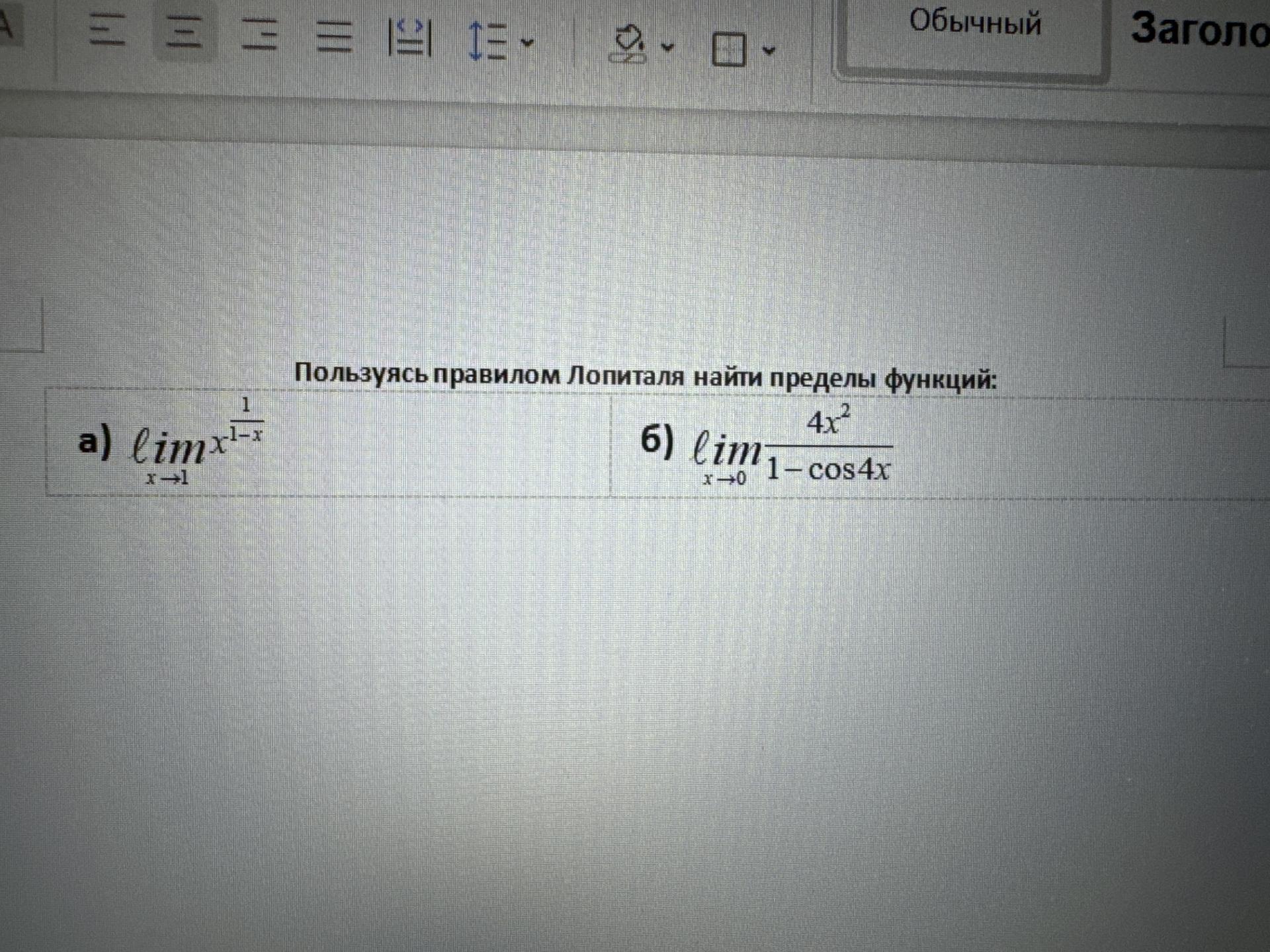
Task: Apply cell borders
Action: [729, 49]
